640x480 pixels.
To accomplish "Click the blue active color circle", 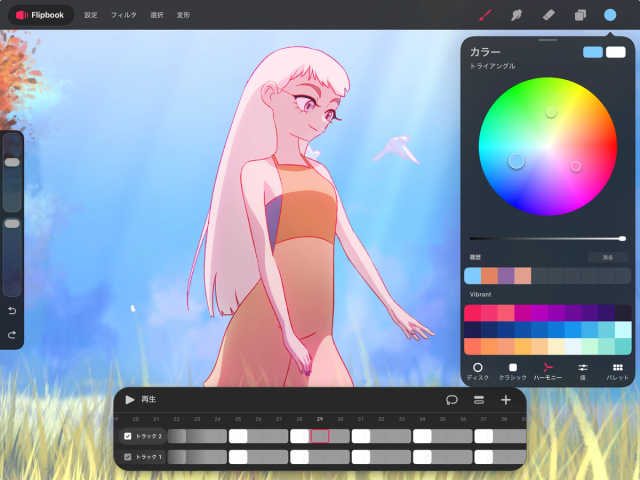I will tap(610, 15).
